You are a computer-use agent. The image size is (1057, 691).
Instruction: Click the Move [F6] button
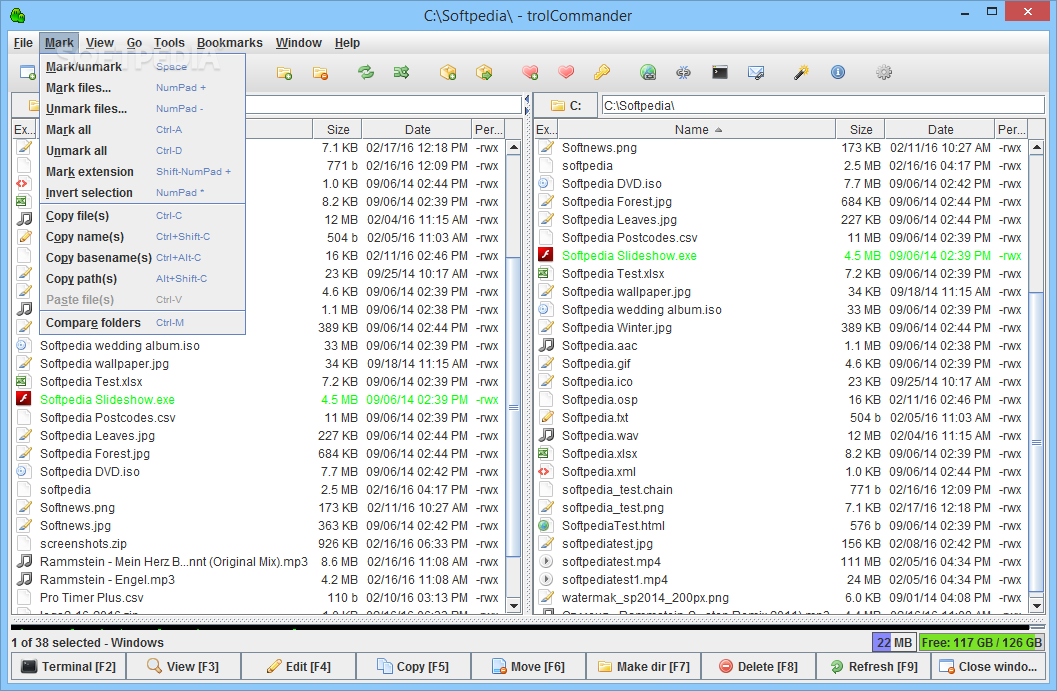(x=528, y=666)
